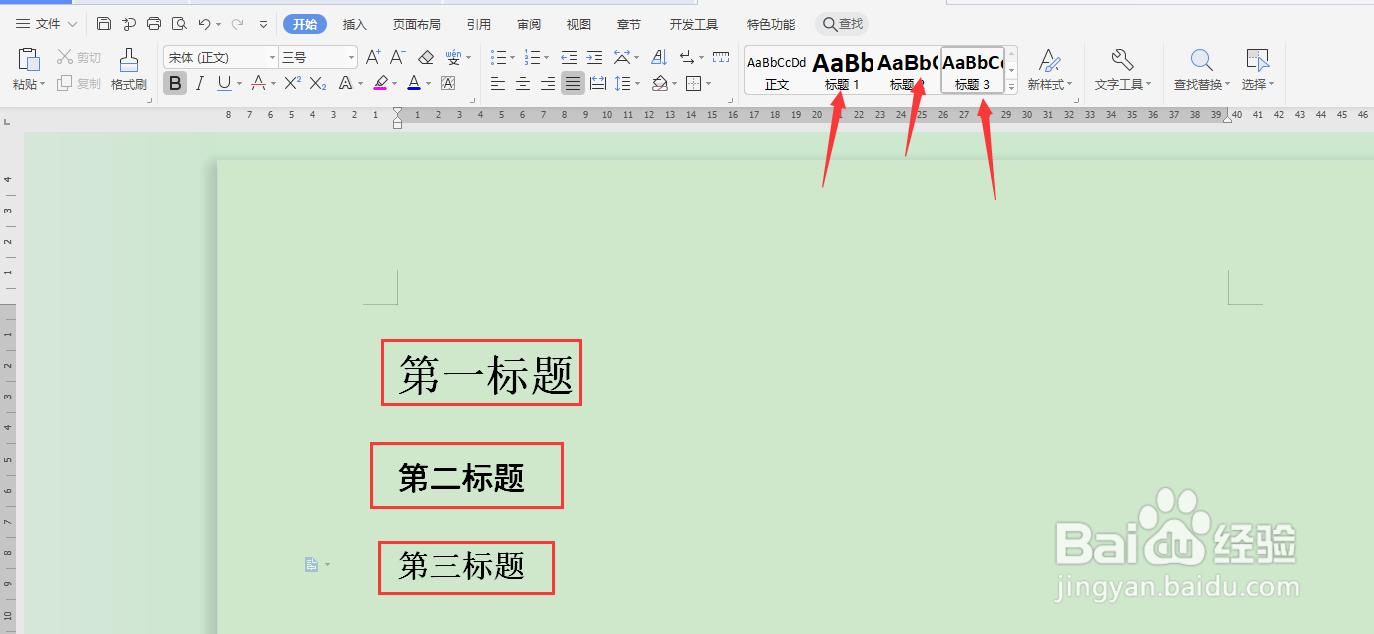Center align the text
The image size is (1374, 634).
click(x=522, y=84)
